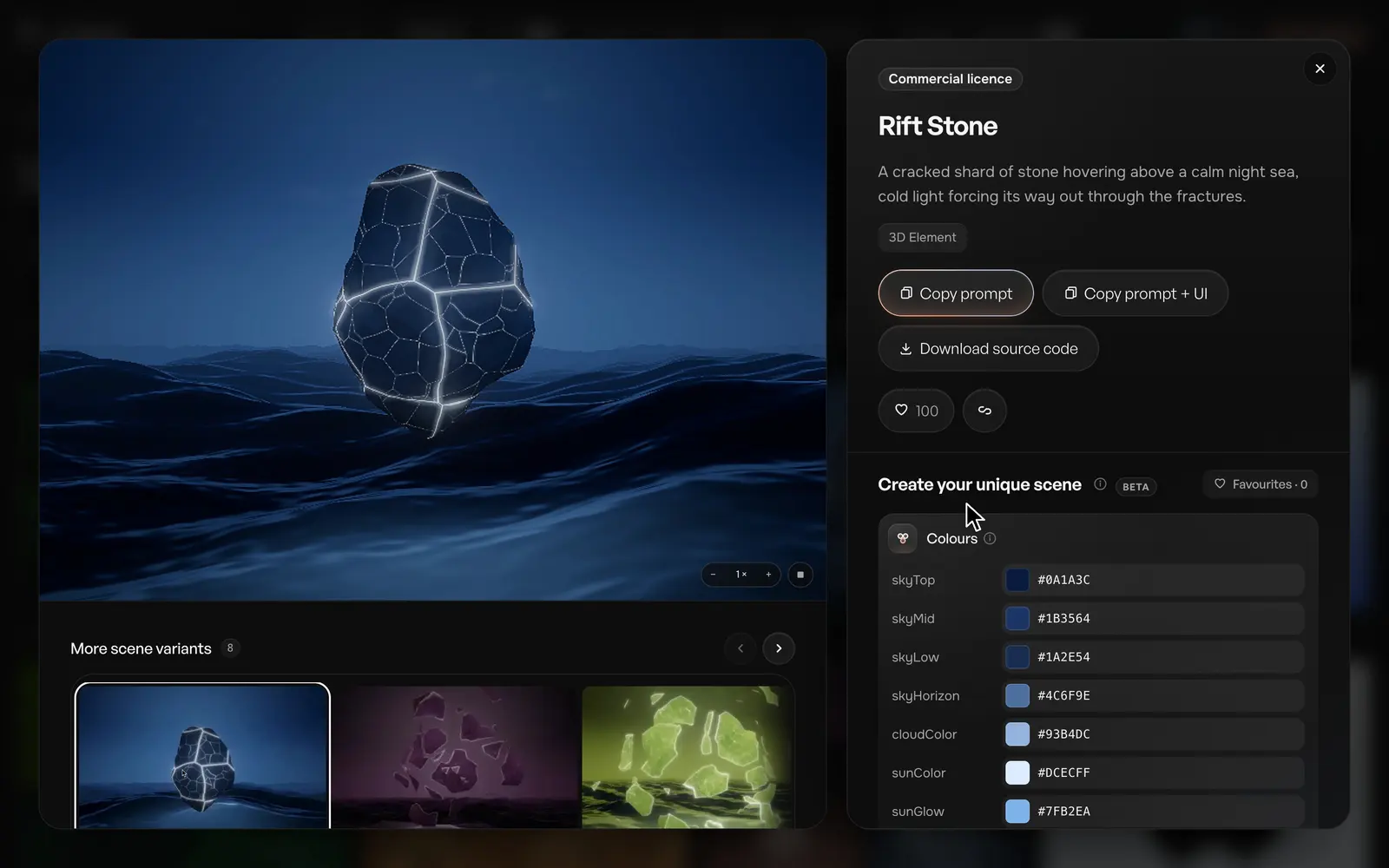The height and width of the screenshot is (868, 1389).
Task: Click the sunGlow label
Action: (x=918, y=812)
